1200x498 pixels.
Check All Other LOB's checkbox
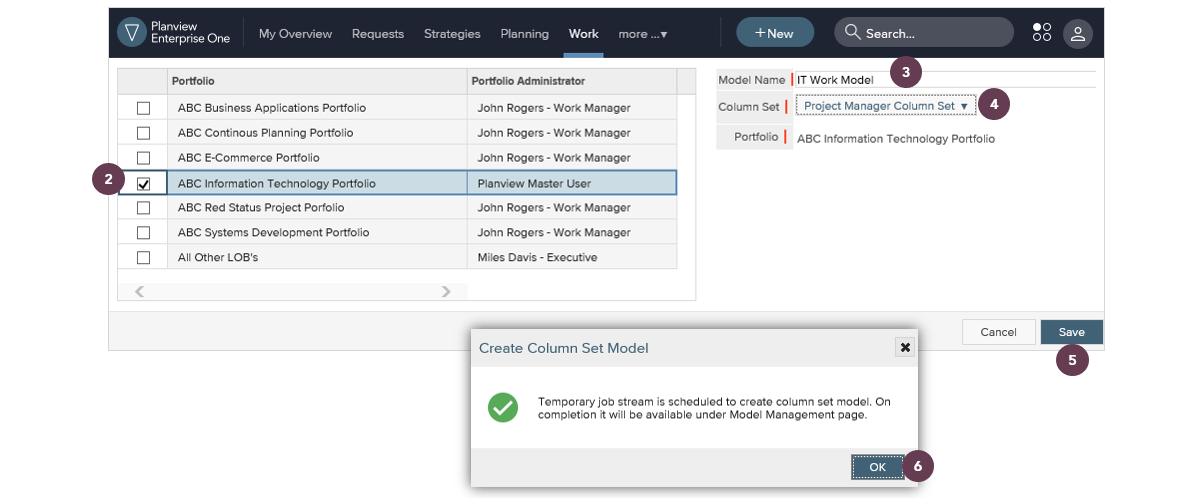pyautogui.click(x=143, y=258)
